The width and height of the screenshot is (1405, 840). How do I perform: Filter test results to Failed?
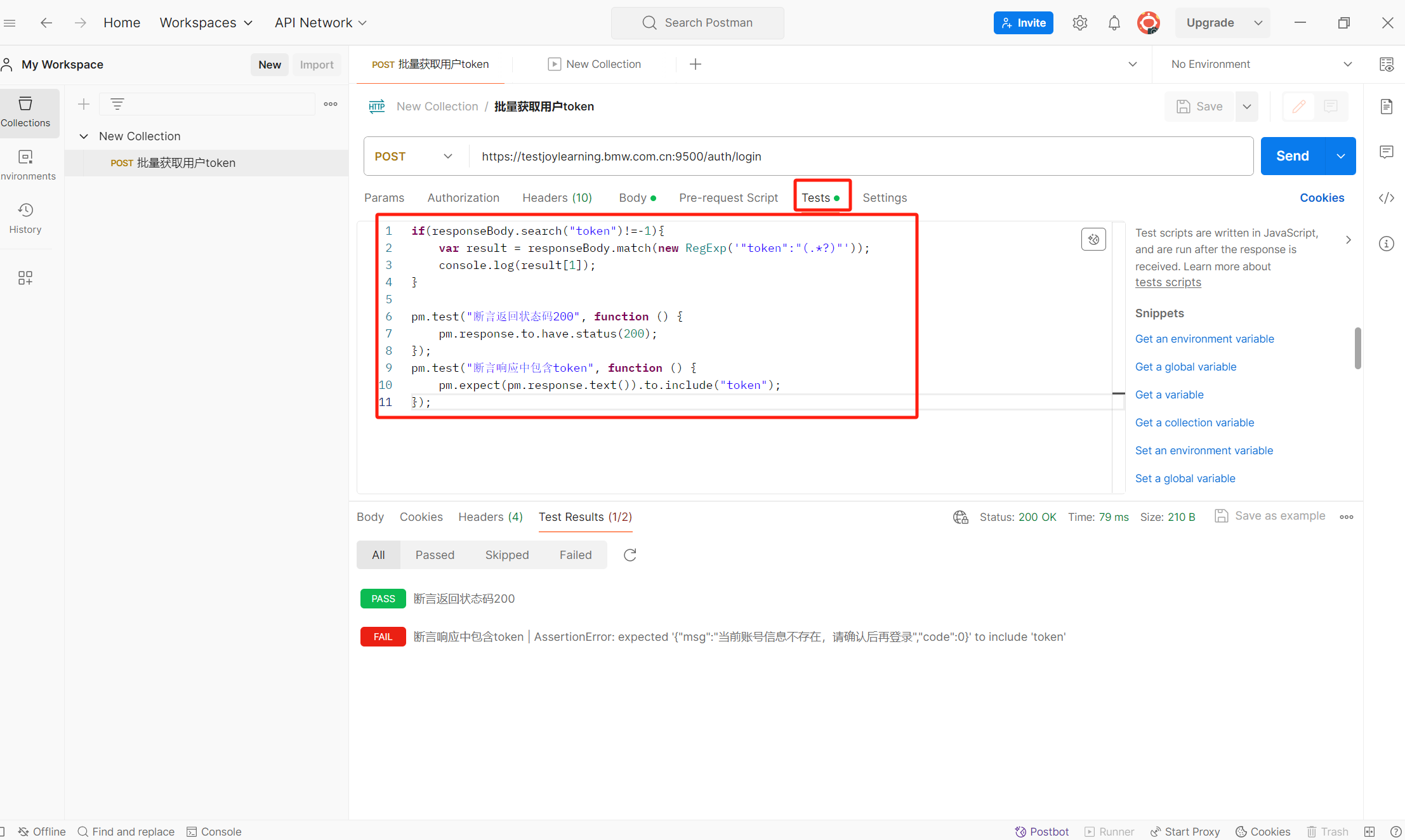pos(575,555)
